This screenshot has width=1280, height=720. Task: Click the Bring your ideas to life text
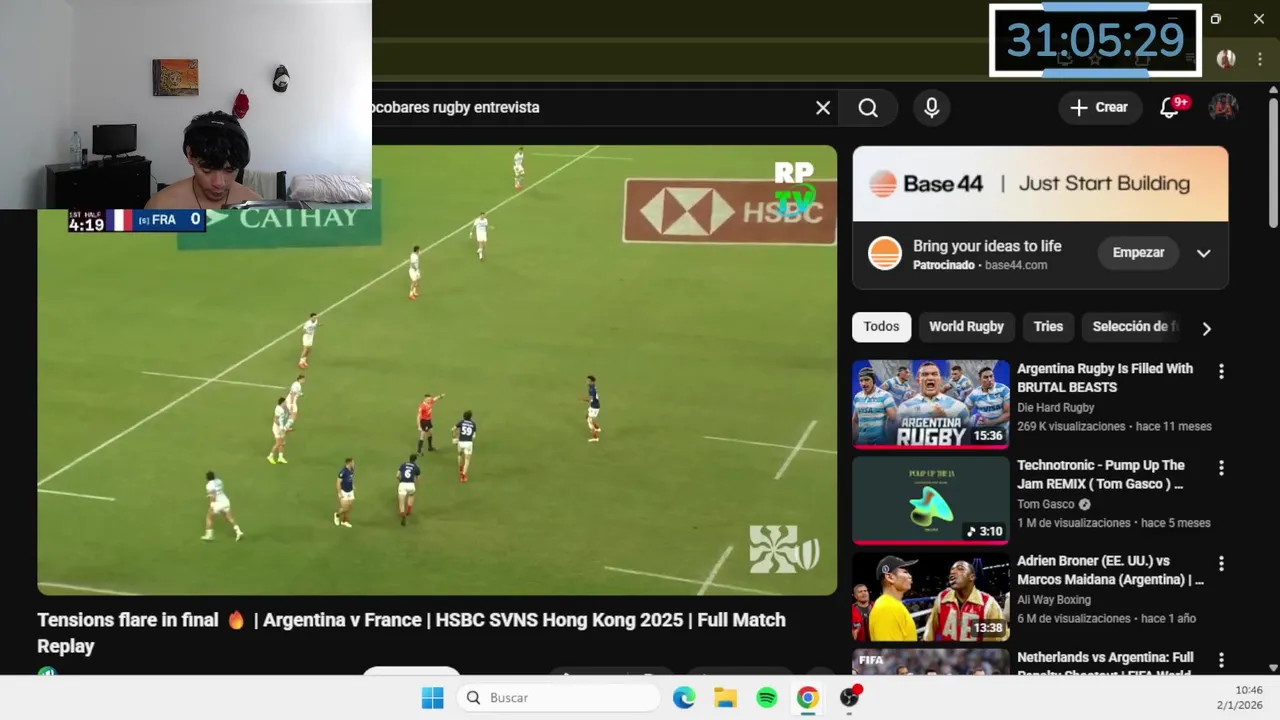pyautogui.click(x=987, y=246)
